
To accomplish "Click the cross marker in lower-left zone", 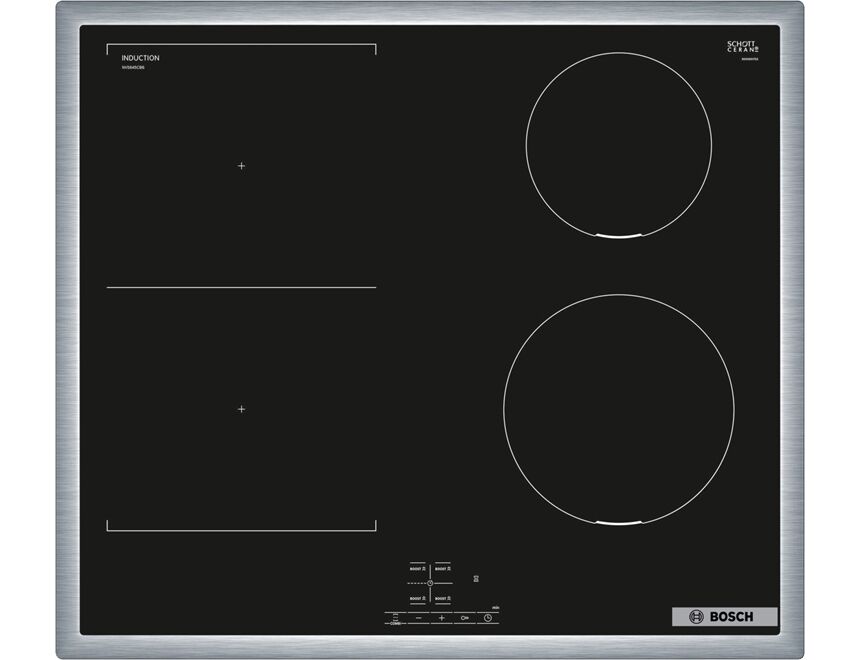I will pos(241,409).
